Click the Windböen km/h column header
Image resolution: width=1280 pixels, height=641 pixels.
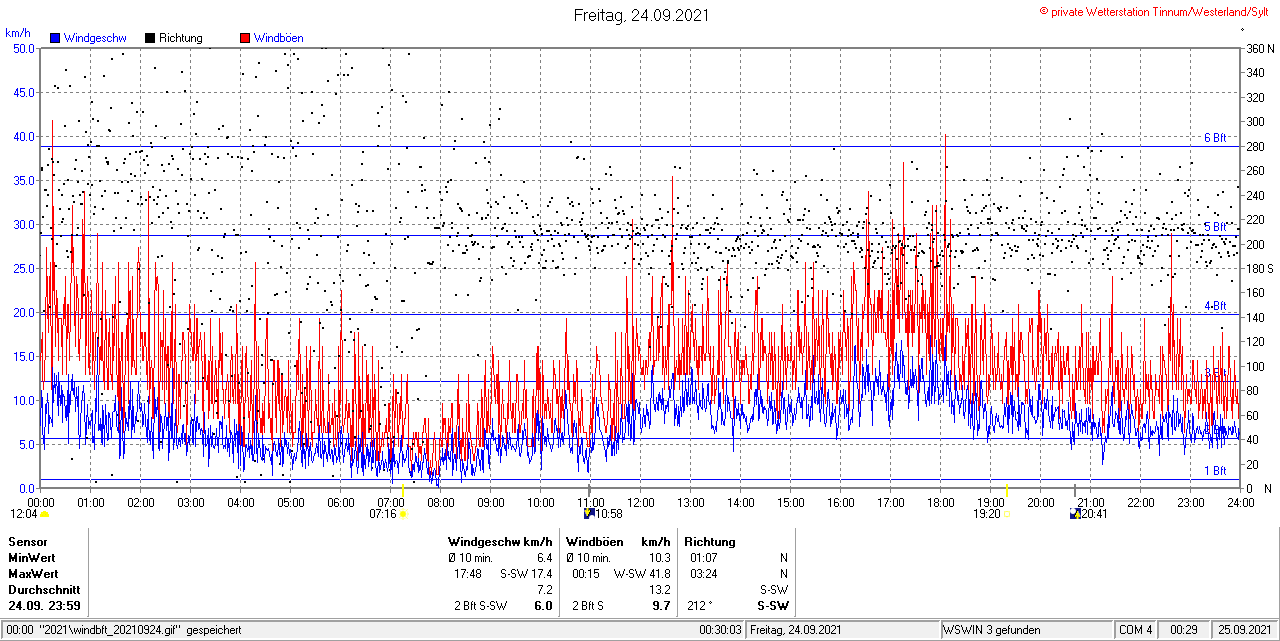pyautogui.click(x=618, y=541)
